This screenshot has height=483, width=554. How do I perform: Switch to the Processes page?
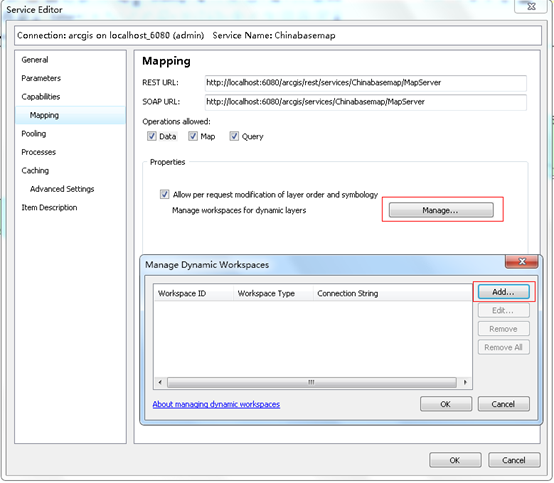pos(39,152)
